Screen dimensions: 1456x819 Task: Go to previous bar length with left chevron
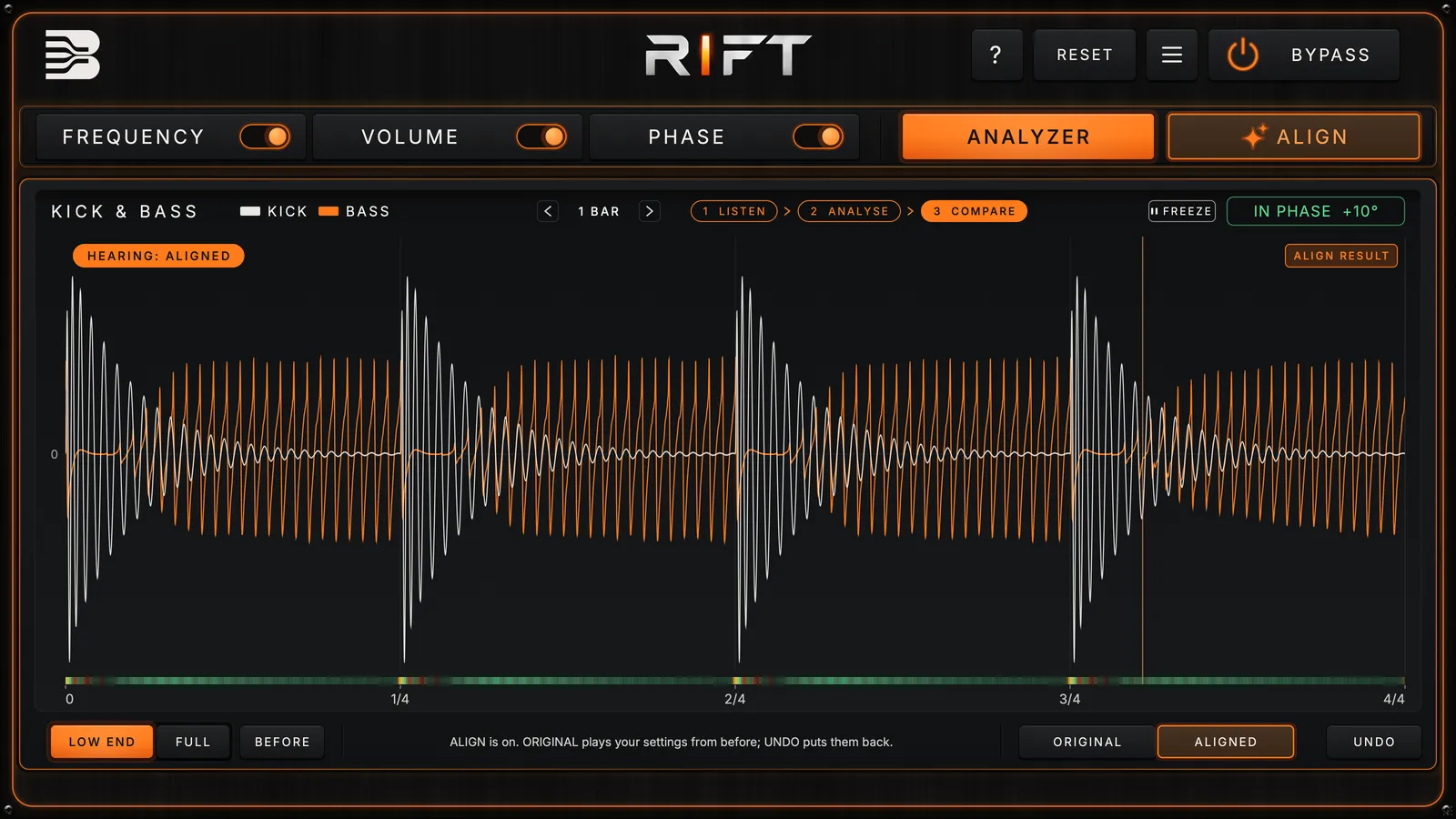tap(548, 211)
